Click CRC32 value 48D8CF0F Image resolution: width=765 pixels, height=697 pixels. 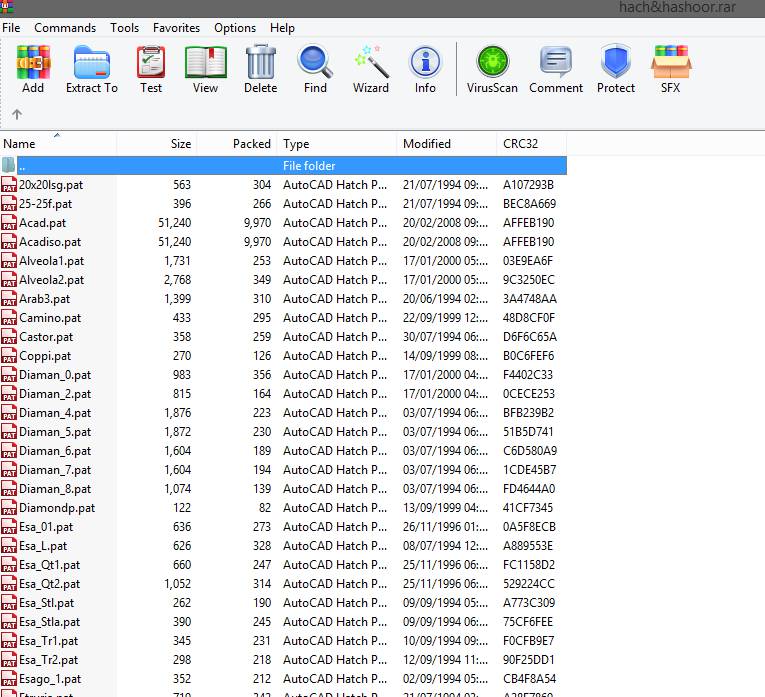(529, 318)
